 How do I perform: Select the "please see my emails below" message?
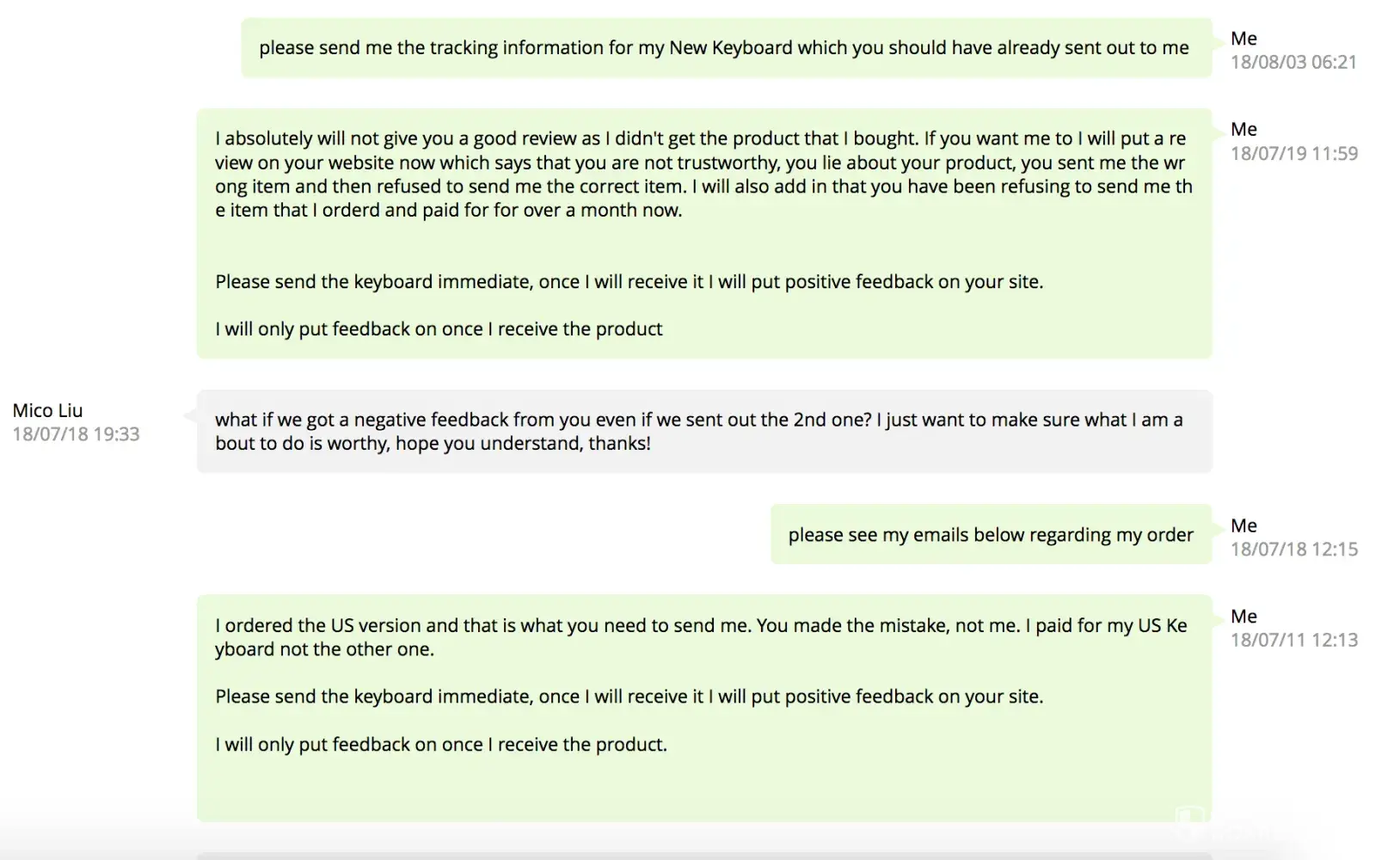(x=990, y=535)
